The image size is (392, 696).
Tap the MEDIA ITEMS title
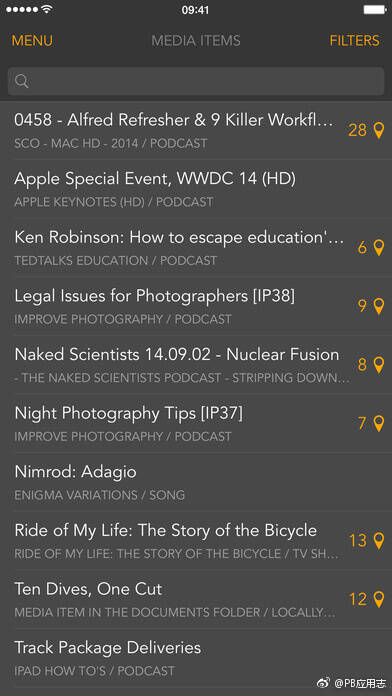(196, 41)
